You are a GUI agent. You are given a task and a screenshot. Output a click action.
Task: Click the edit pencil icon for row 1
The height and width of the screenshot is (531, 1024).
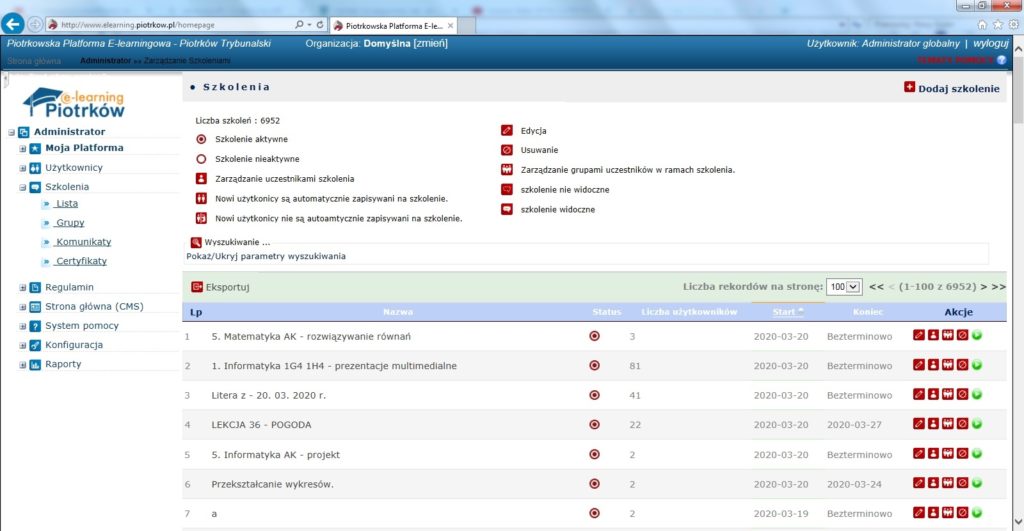pos(920,336)
